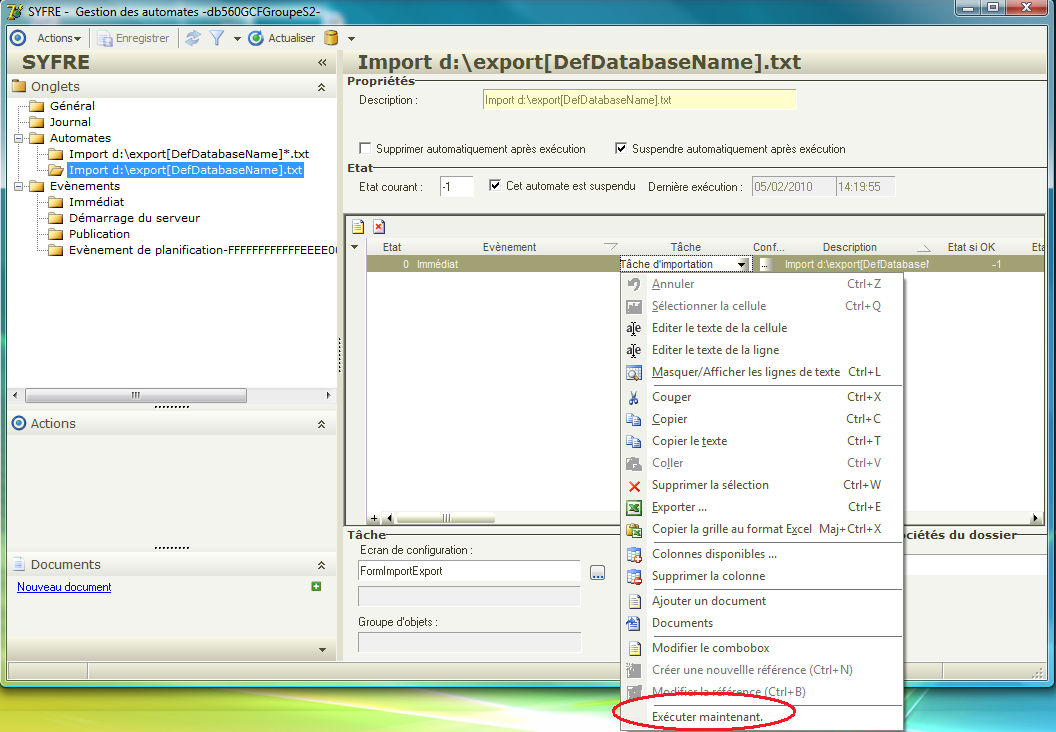1056x732 pixels.
Task: Click the Ajouter un document icon
Action: pos(634,601)
